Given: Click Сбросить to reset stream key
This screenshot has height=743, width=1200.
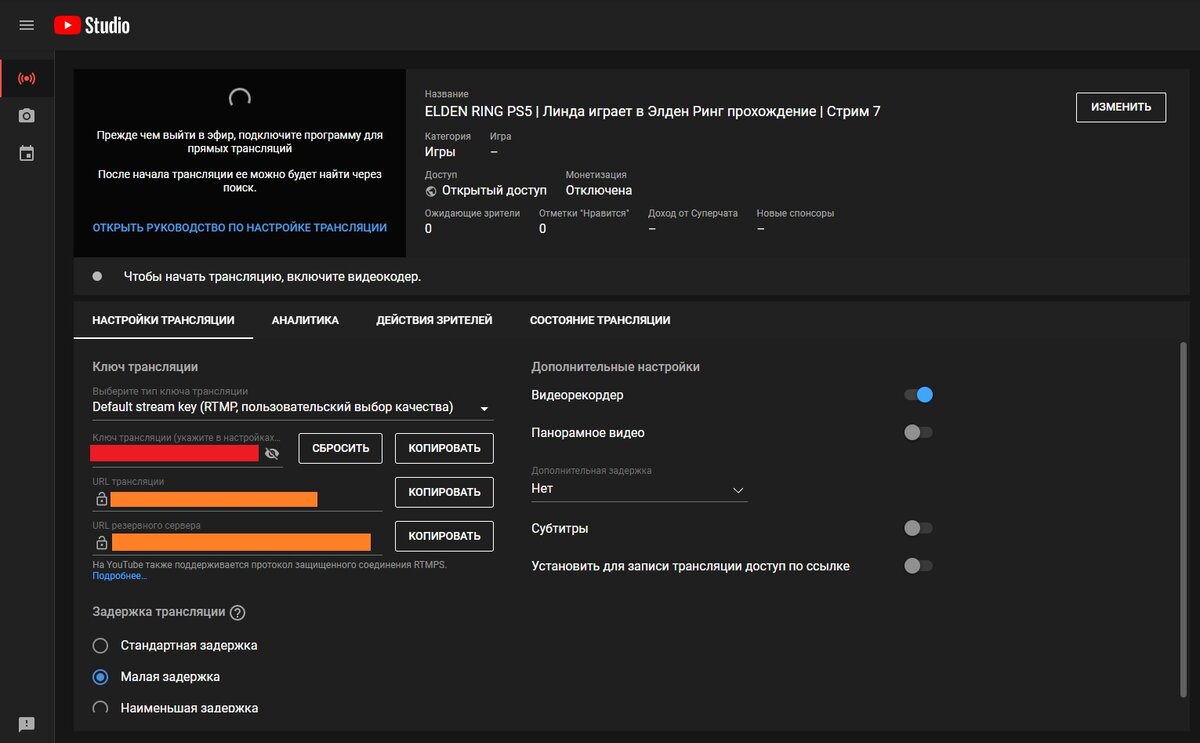Looking at the screenshot, I should (x=341, y=448).
